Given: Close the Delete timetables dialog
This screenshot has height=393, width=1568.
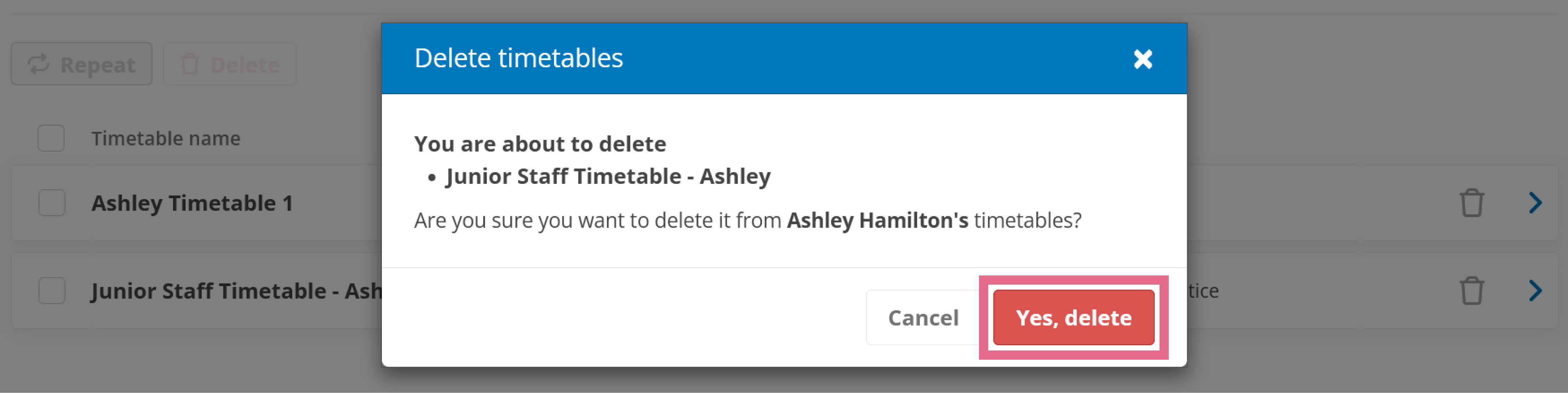Looking at the screenshot, I should 1143,59.
